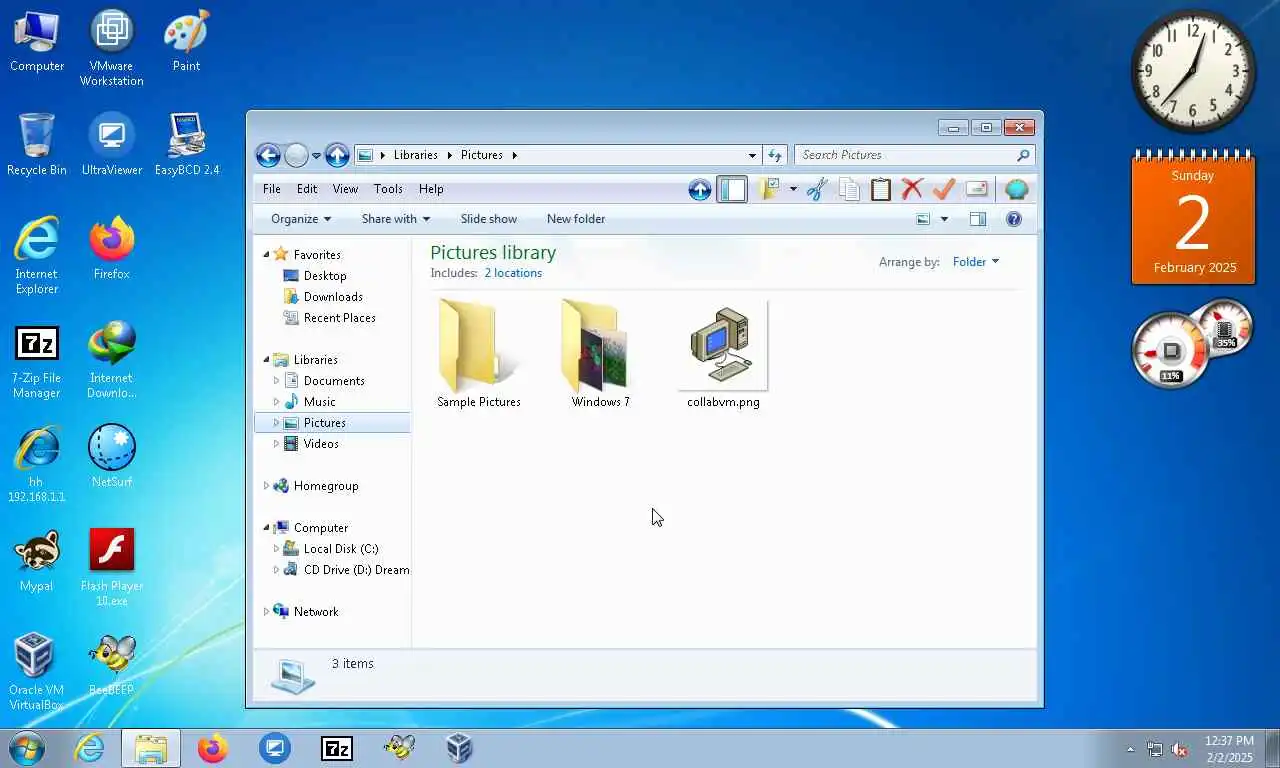The height and width of the screenshot is (768, 1280).
Task: Select the UltraViewer desktop icon
Action: point(112,144)
